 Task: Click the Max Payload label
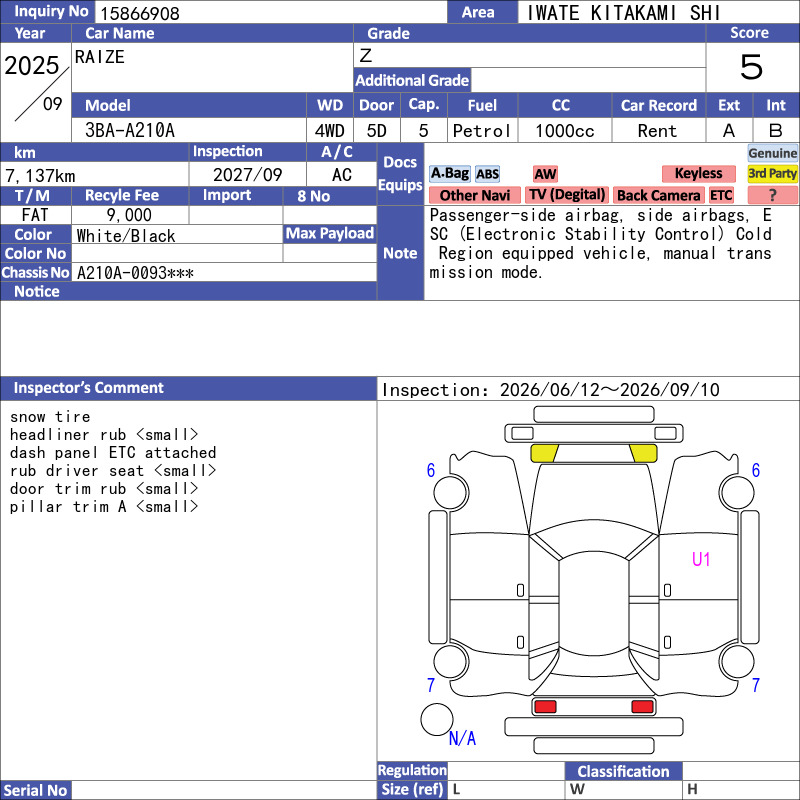coord(330,233)
